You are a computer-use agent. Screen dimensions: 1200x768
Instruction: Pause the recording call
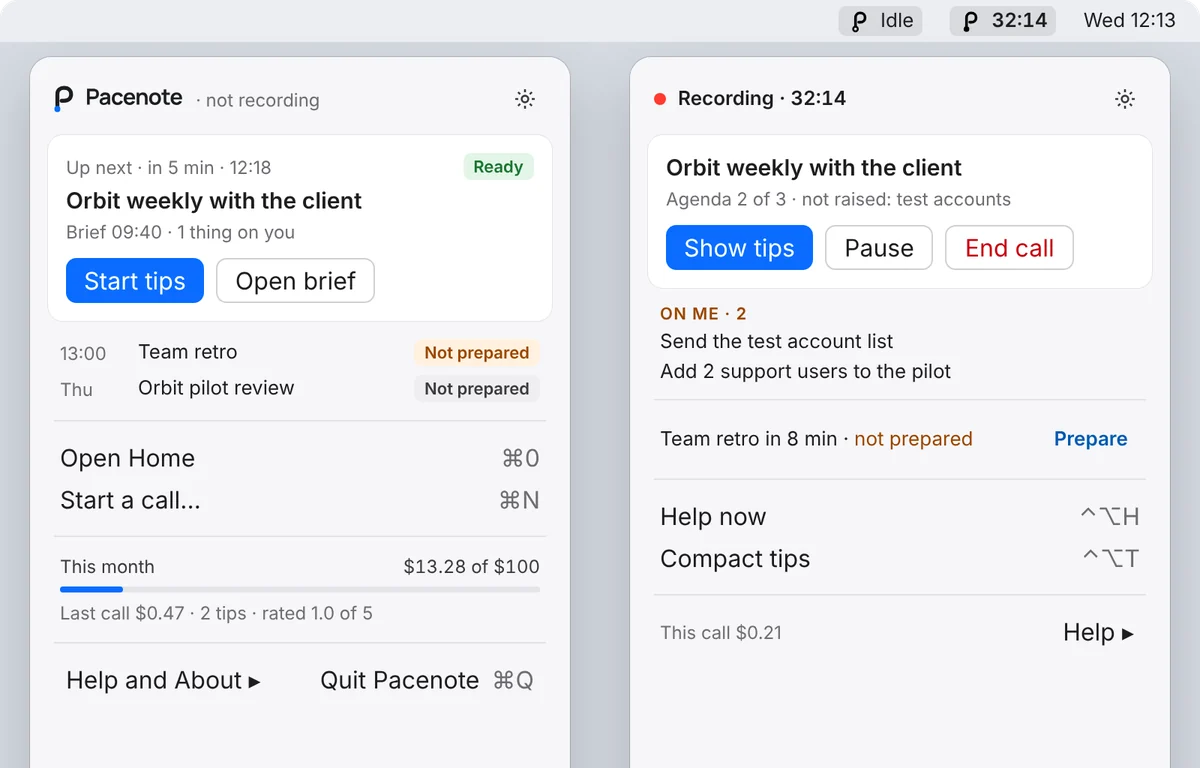(879, 248)
